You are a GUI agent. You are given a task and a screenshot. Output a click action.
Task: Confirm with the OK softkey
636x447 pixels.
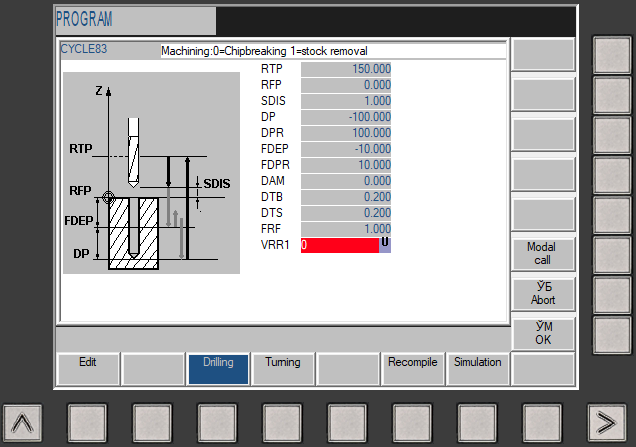pos(543,333)
